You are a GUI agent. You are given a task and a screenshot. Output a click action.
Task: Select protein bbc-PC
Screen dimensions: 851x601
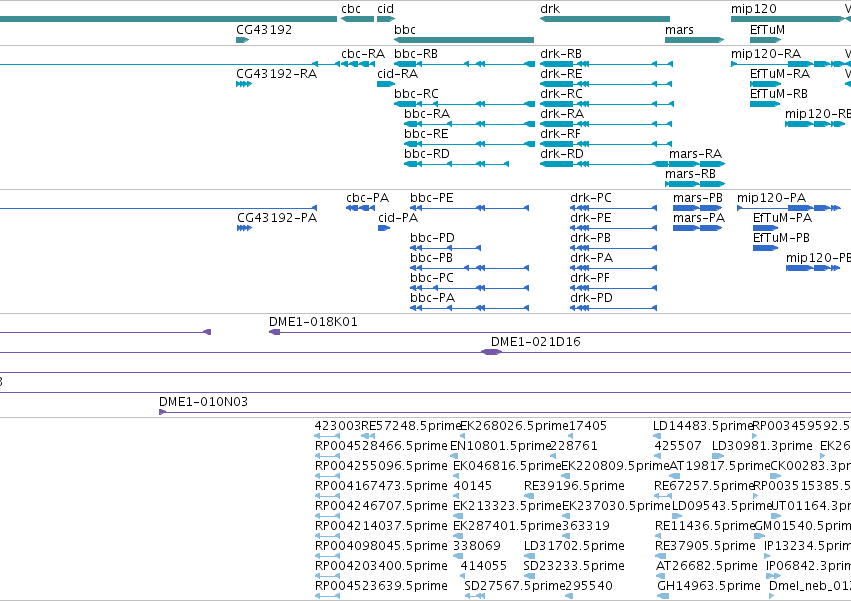coord(431,279)
